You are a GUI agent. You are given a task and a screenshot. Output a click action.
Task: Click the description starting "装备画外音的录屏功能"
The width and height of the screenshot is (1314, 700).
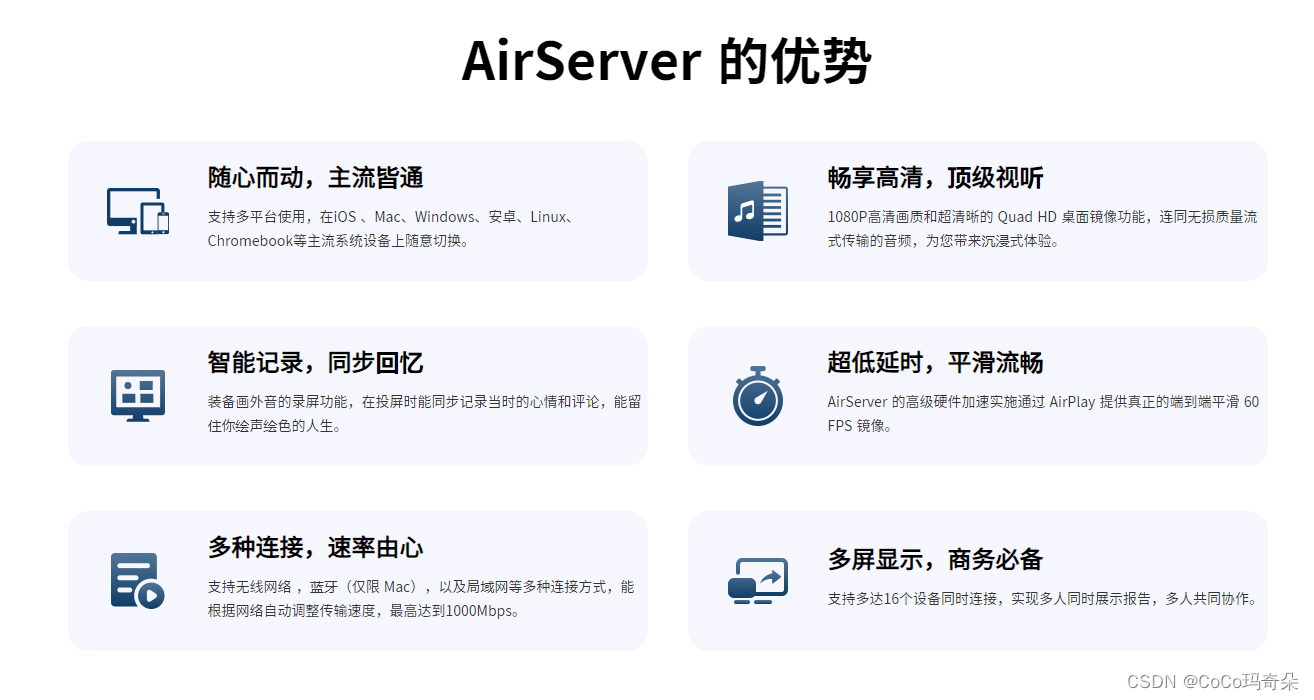click(x=424, y=414)
